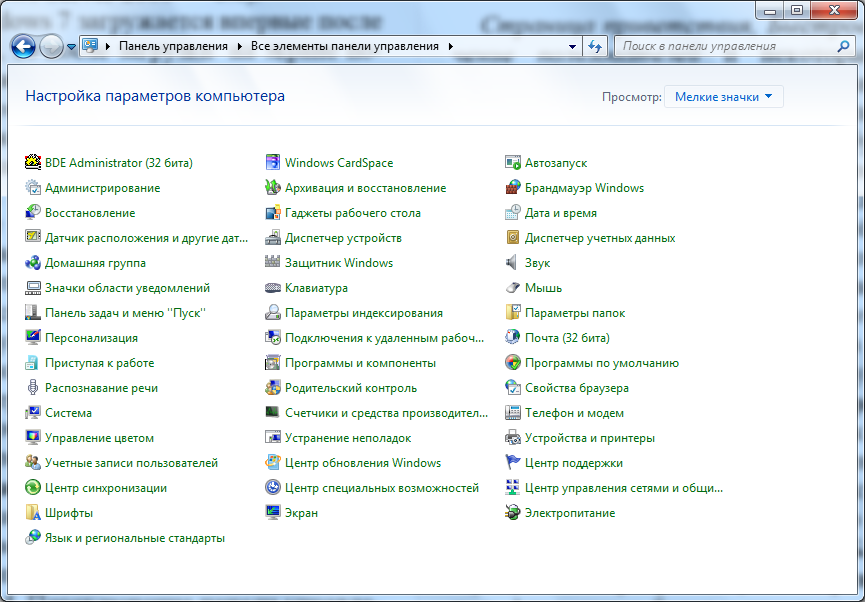Click the 'Все элементы панели управления' breadcrumb
865x602 pixels.
point(345,46)
